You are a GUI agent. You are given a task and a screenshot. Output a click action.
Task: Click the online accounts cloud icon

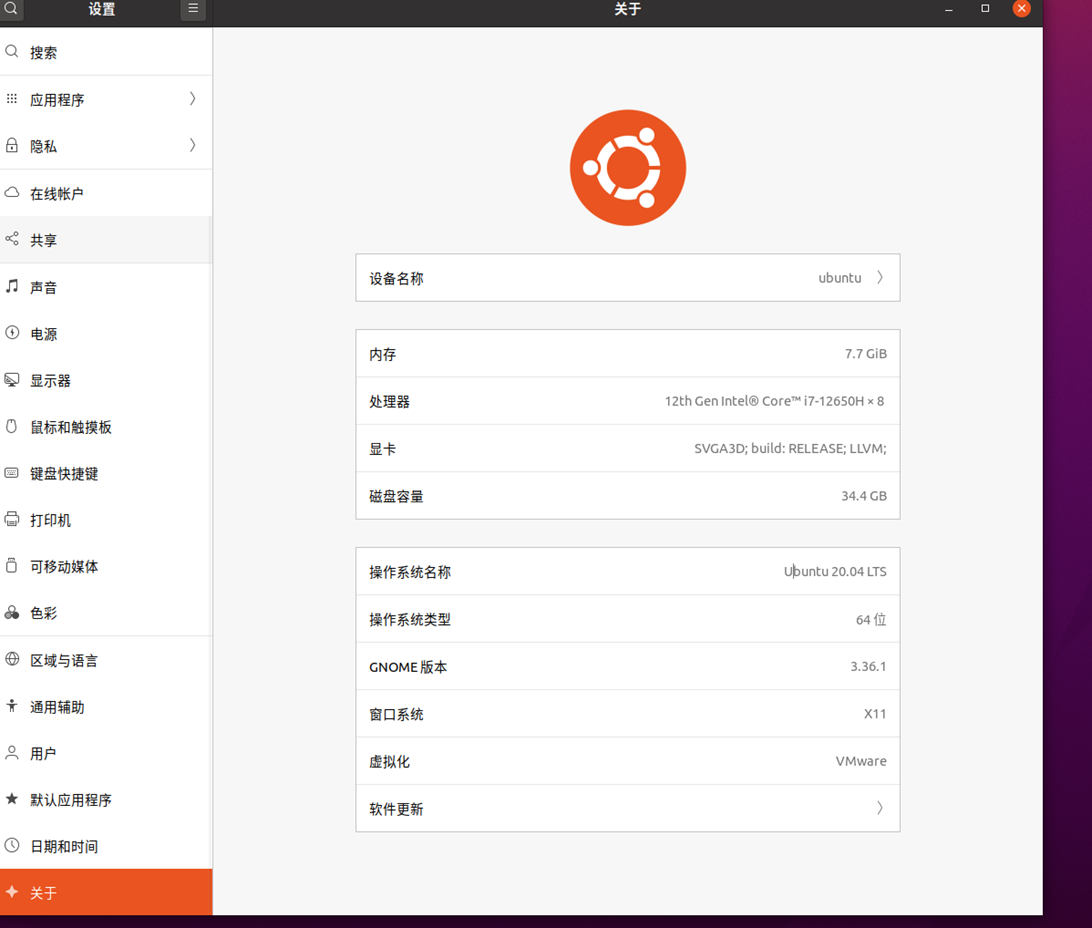pyautogui.click(x=12, y=192)
